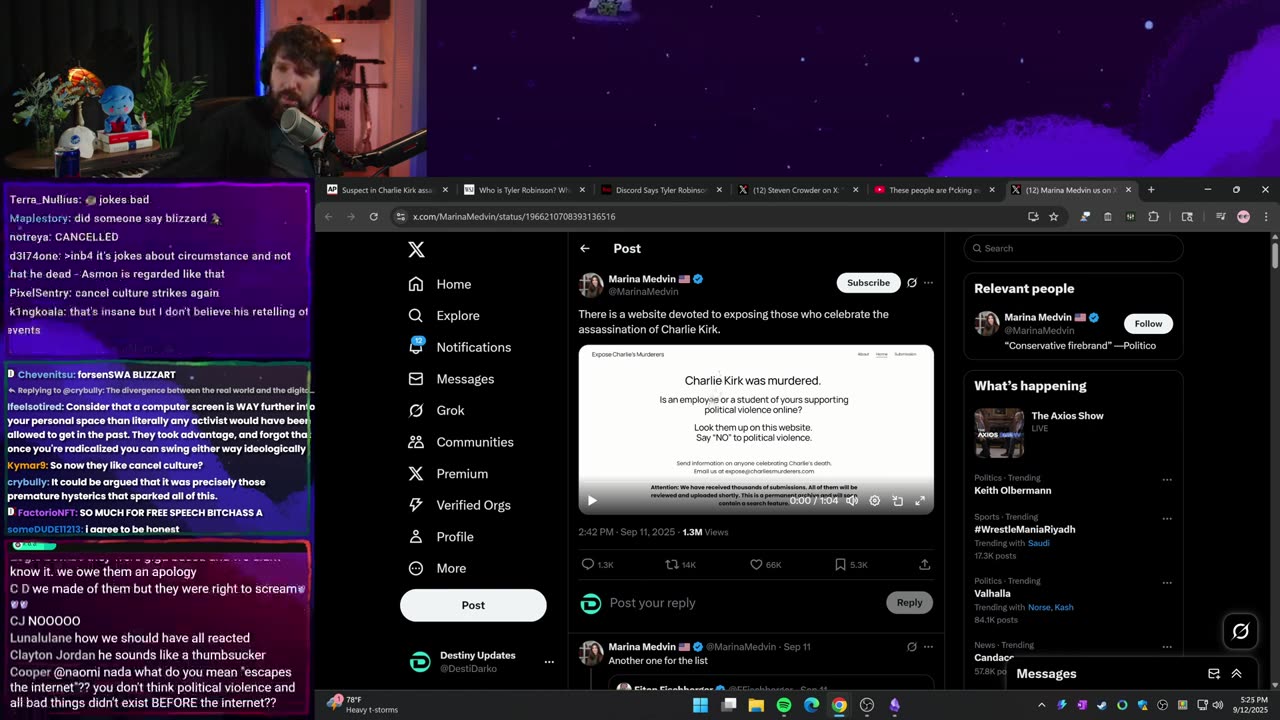1280x720 pixels.
Task: Subscribe to Marina Medvin
Action: [x=868, y=283]
